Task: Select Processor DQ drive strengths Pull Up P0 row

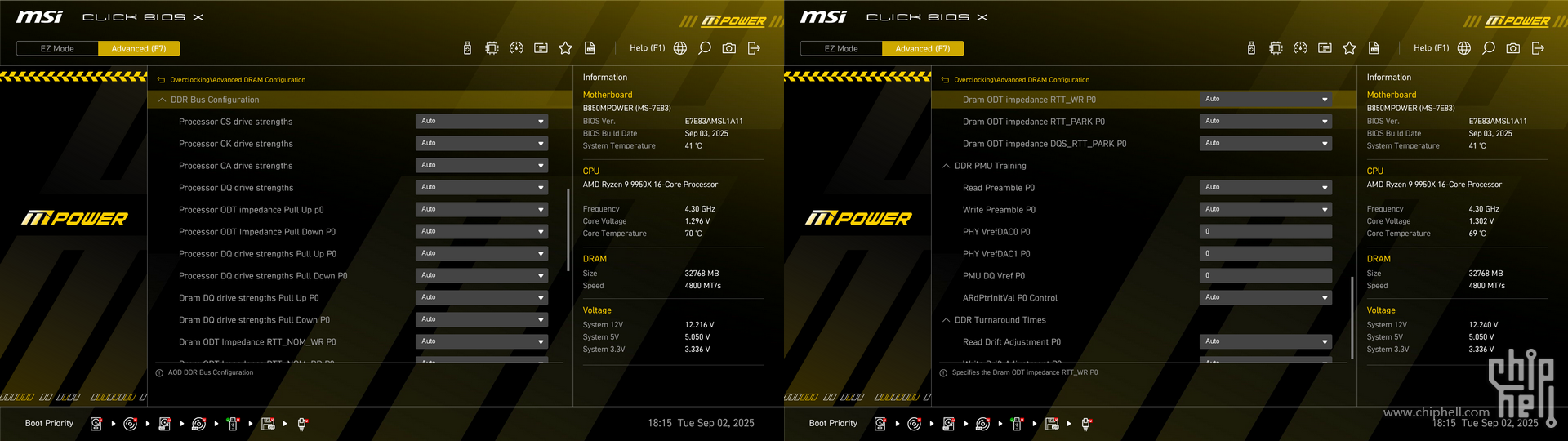Action: [359, 254]
